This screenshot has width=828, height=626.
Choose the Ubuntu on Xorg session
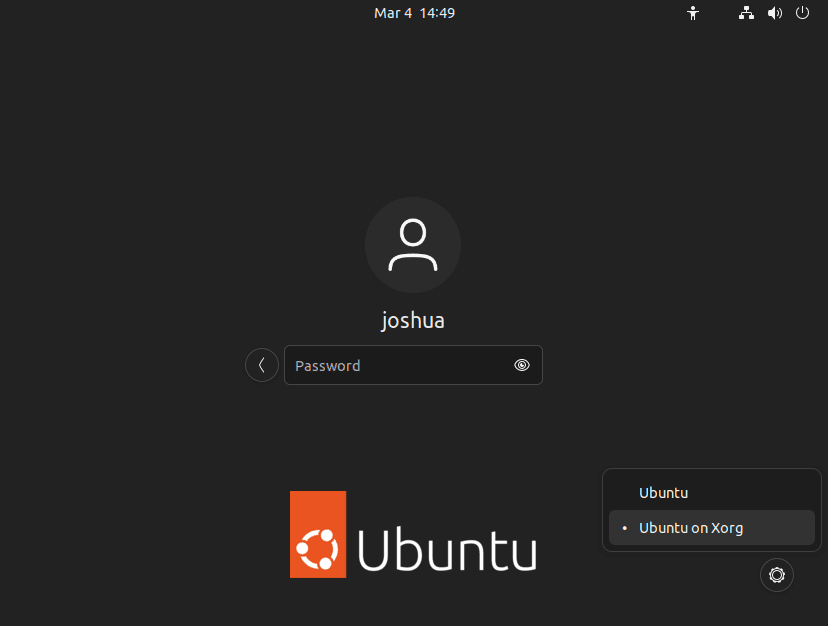point(691,528)
